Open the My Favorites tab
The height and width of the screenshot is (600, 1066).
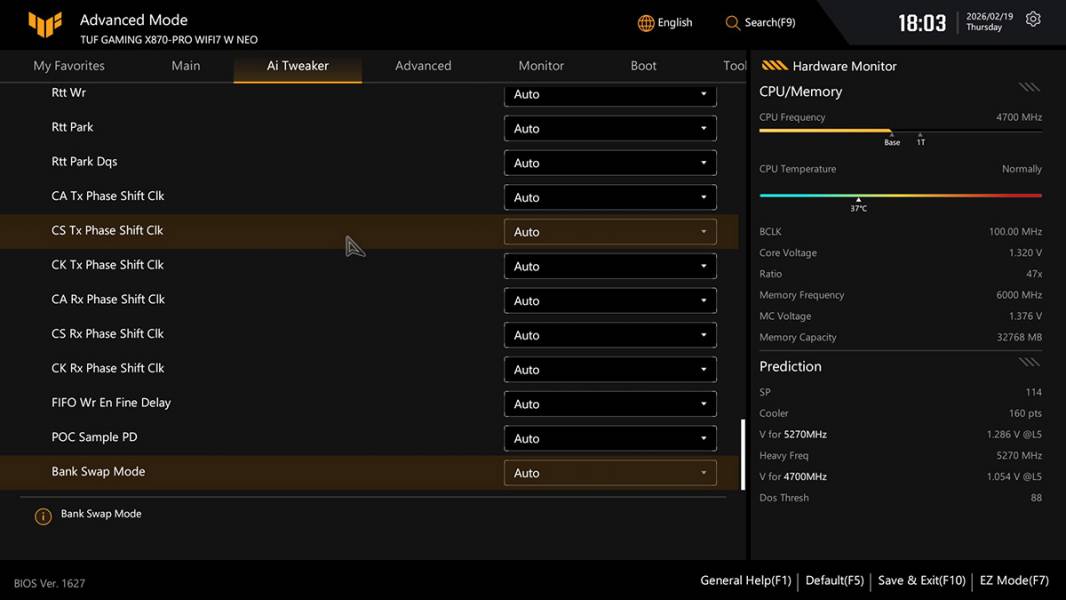point(69,66)
